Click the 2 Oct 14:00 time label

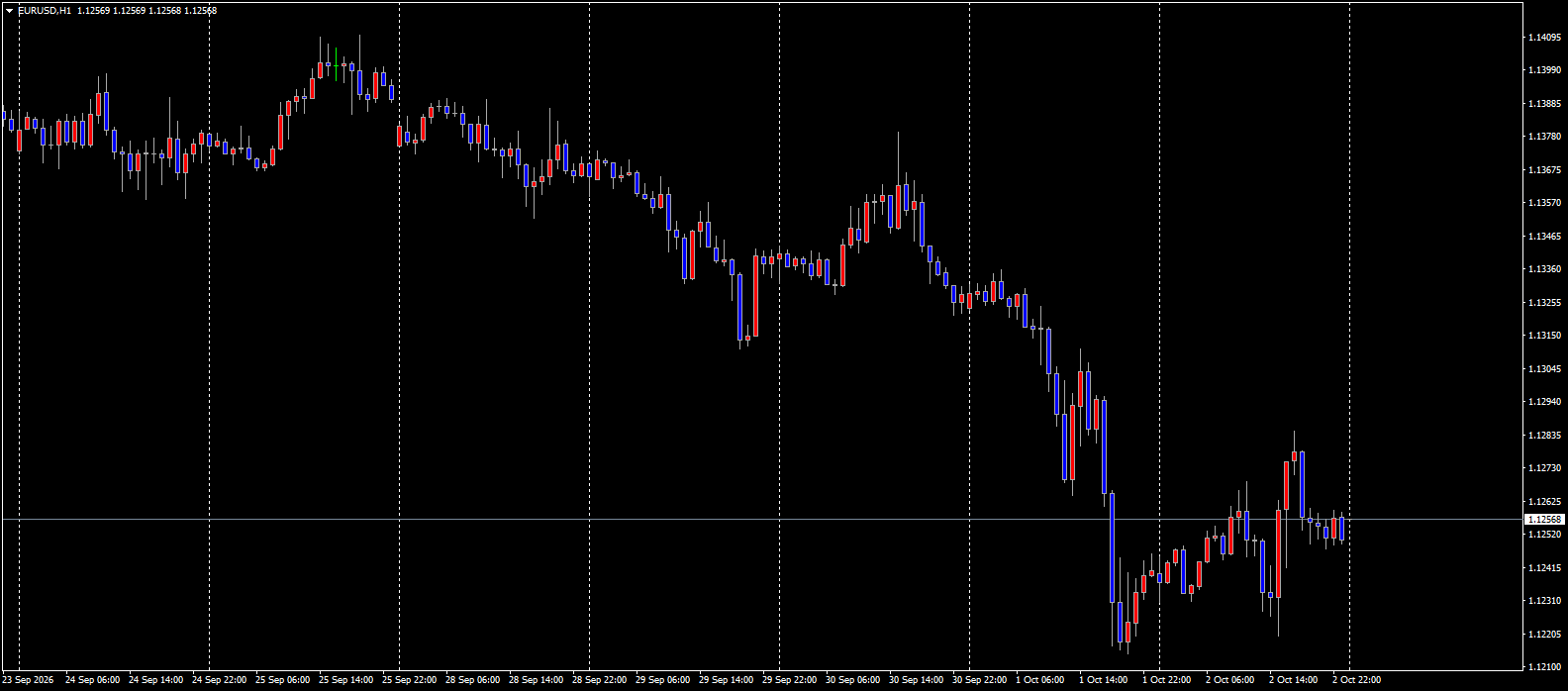[1293, 680]
